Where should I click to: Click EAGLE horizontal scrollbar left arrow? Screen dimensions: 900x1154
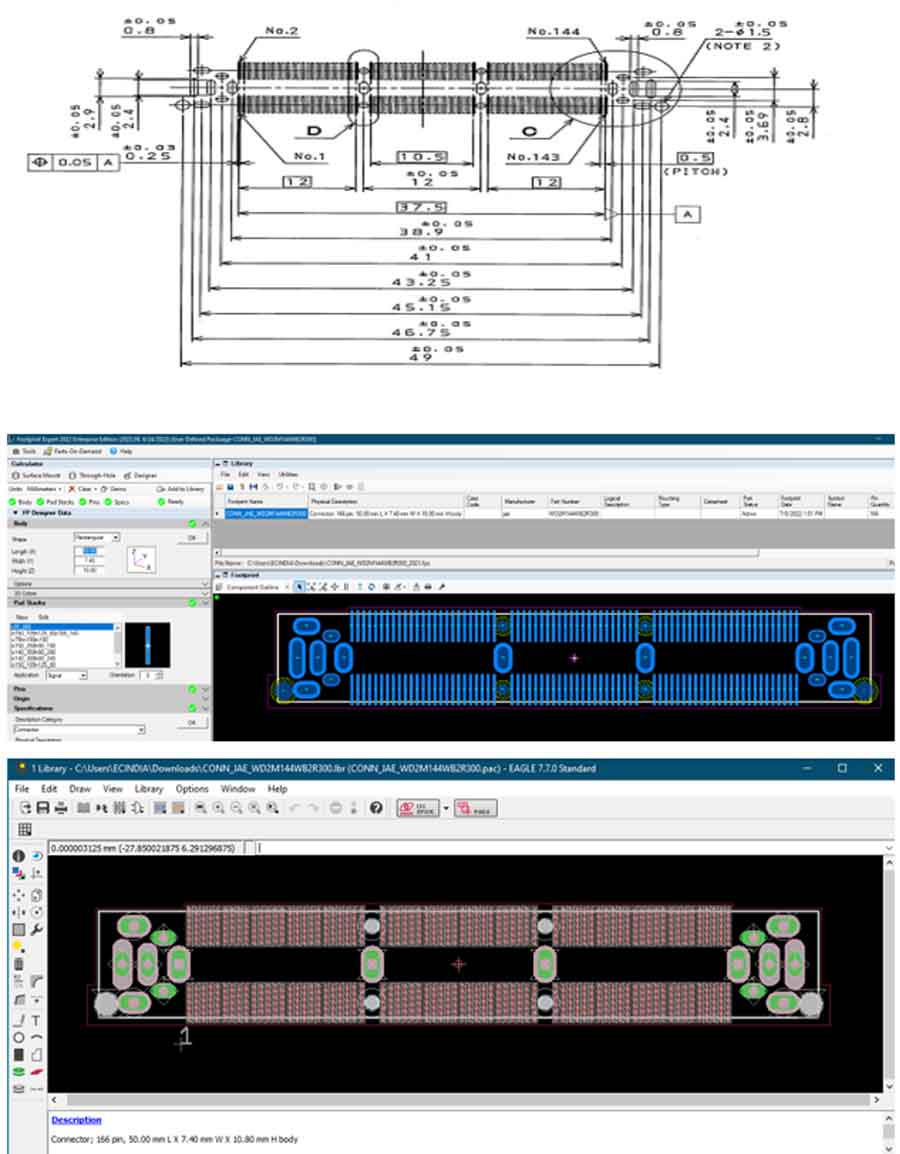[x=55, y=1100]
